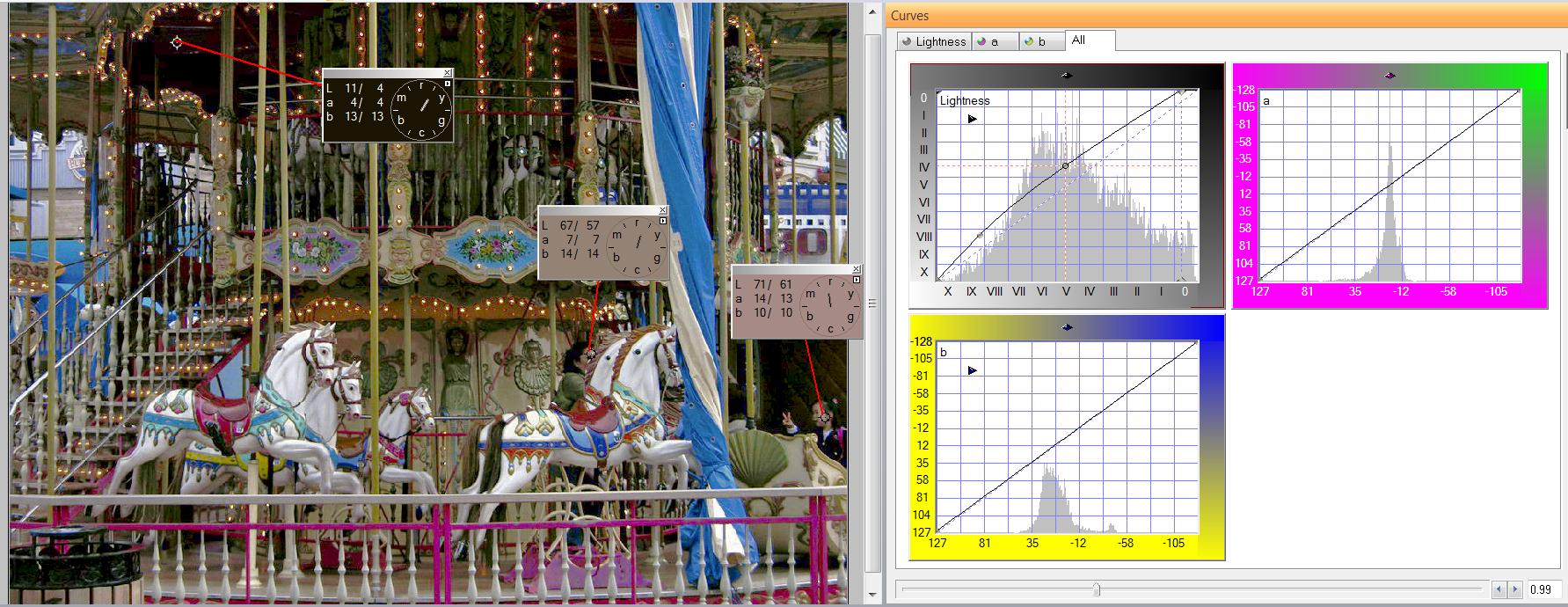Click the slider thumb below the curves
This screenshot has height=607, width=1568.
[x=1097, y=589]
